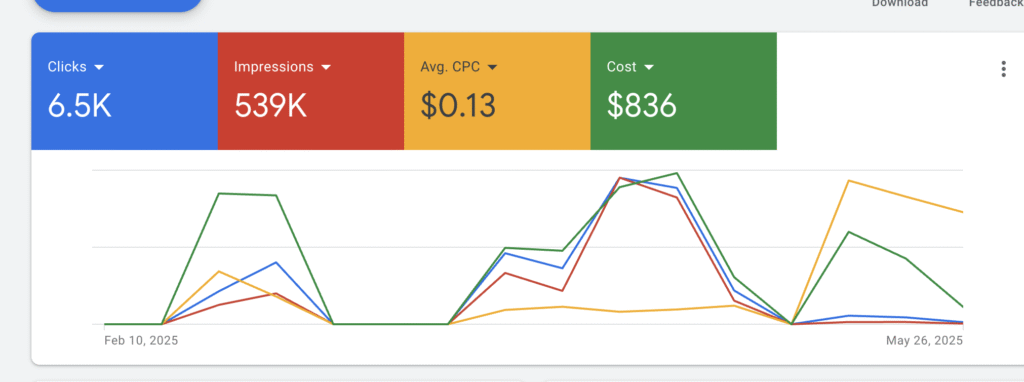The image size is (1024, 382).
Task: Select the blue Clicks scorecard showing 6.5K
Action: [125, 91]
